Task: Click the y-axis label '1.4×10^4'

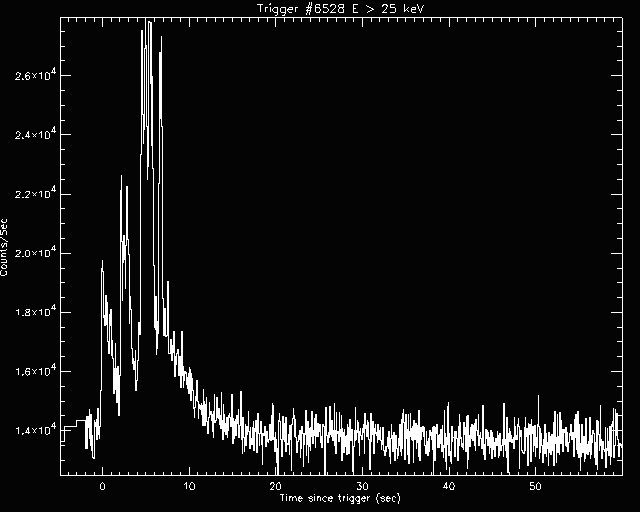Action: (x=35, y=430)
